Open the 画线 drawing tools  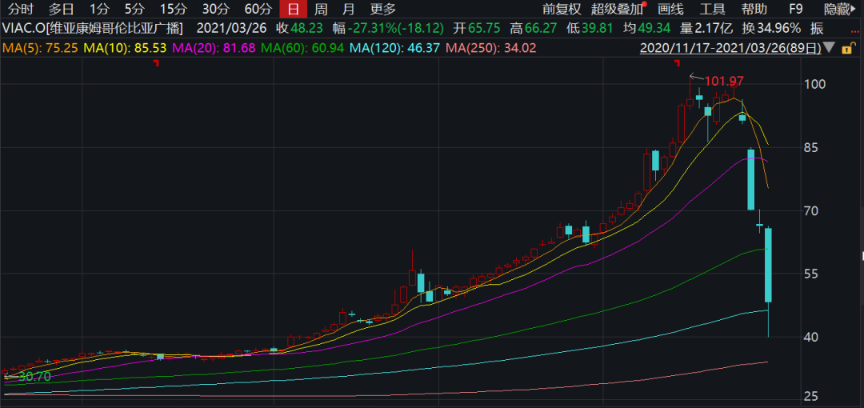(x=670, y=8)
